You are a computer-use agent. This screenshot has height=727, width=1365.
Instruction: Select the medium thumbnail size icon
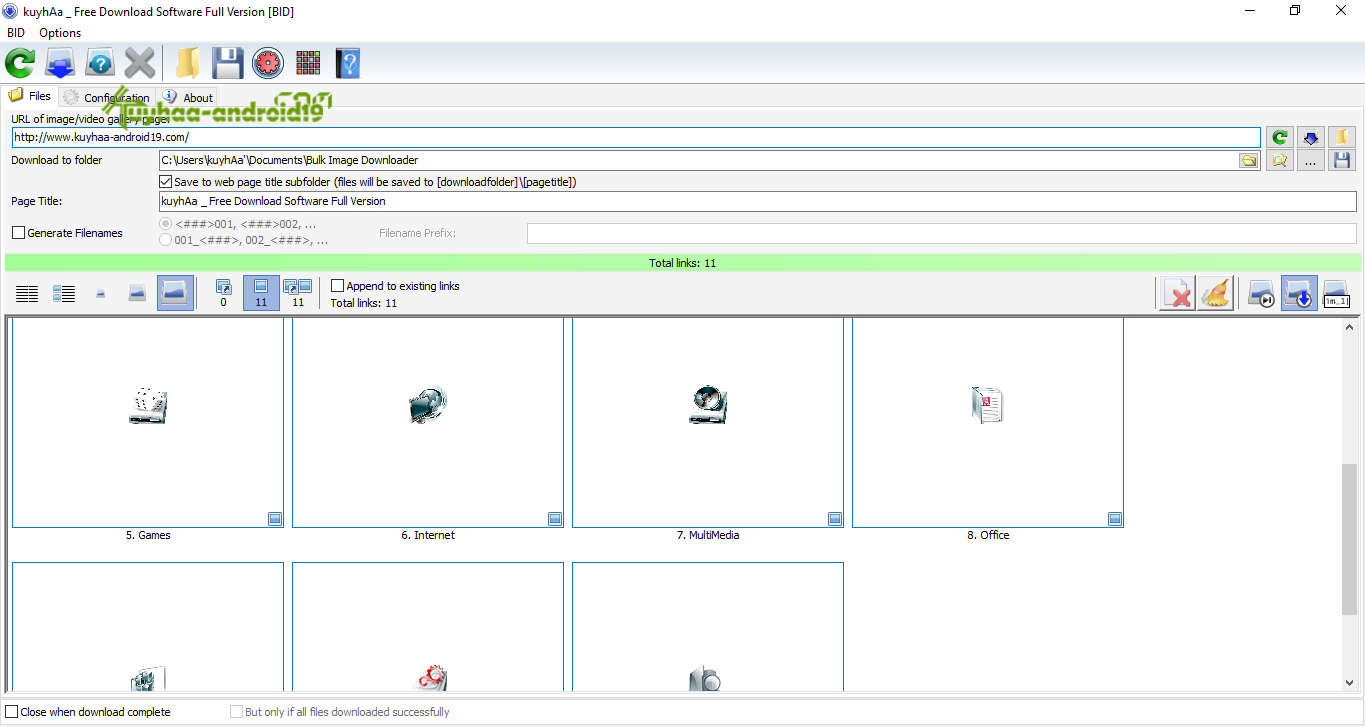(138, 294)
